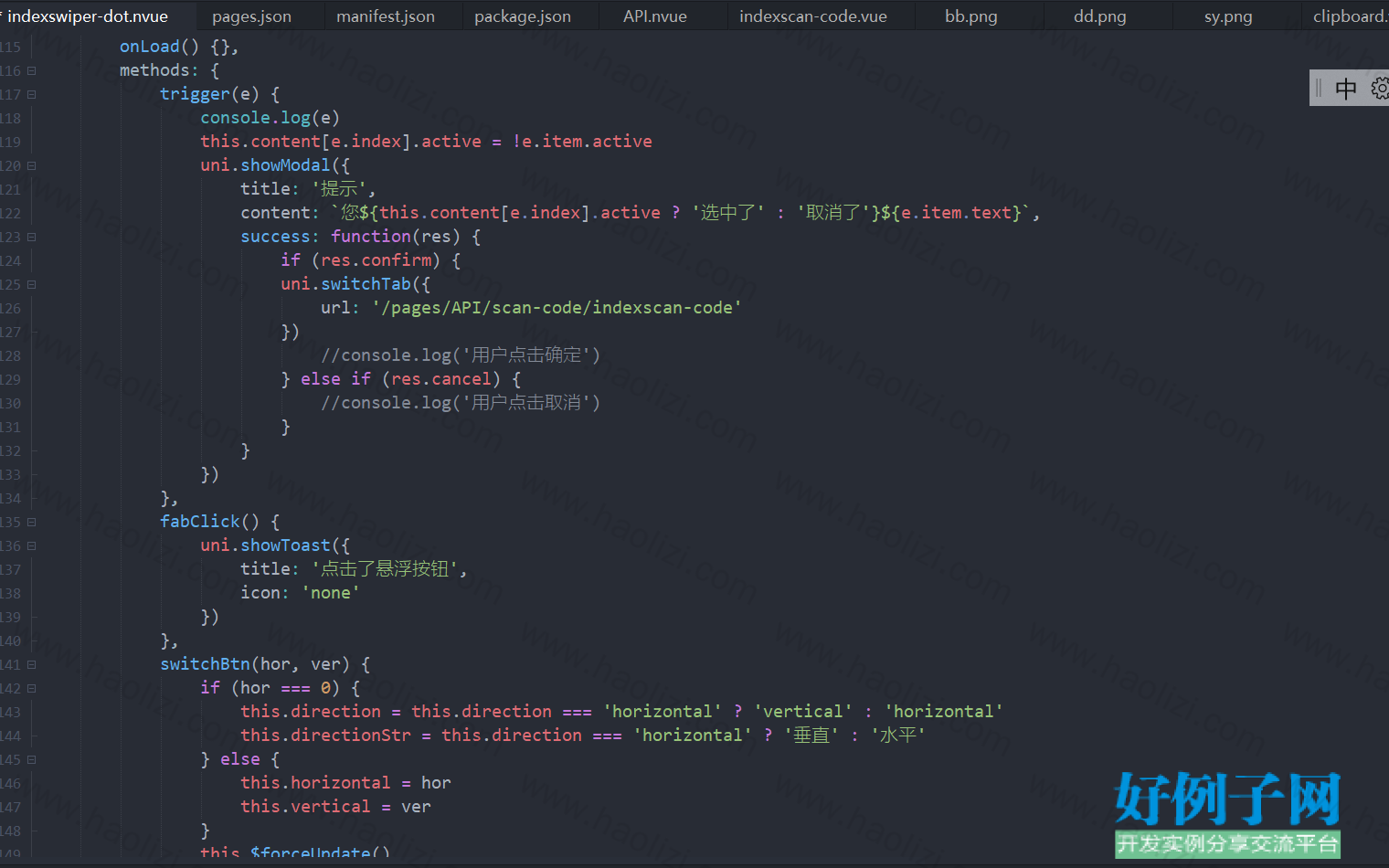
Task: Collapse the uni.showToast block fold marker
Action: pos(32,545)
